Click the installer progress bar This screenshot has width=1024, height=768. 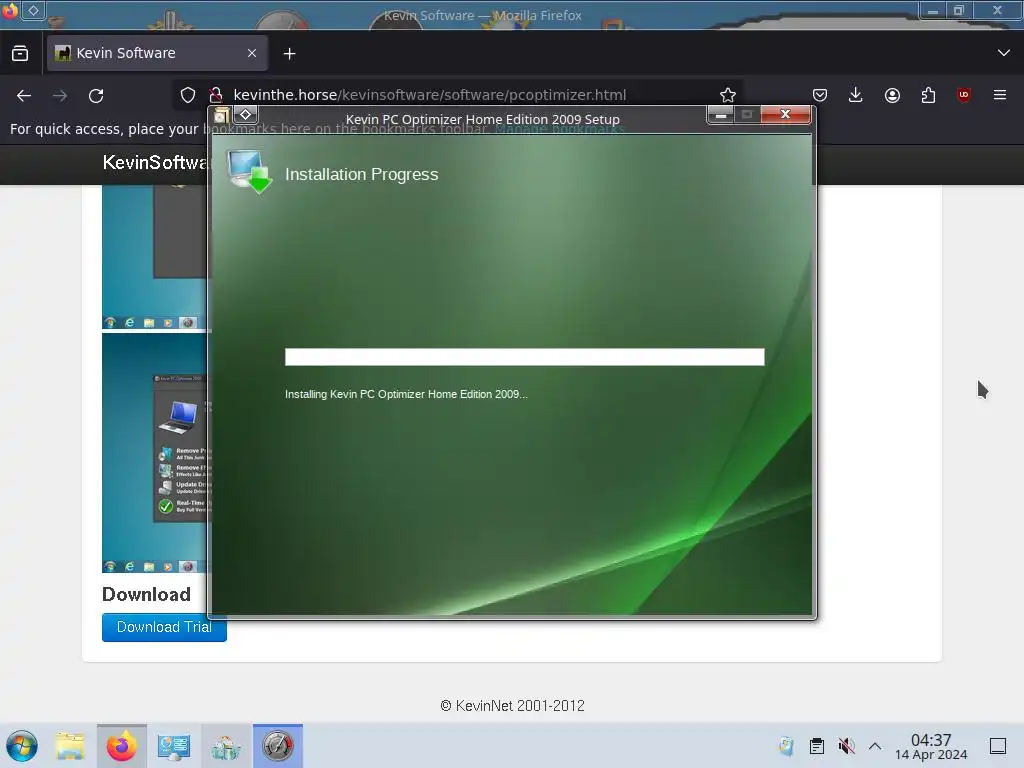(x=524, y=357)
